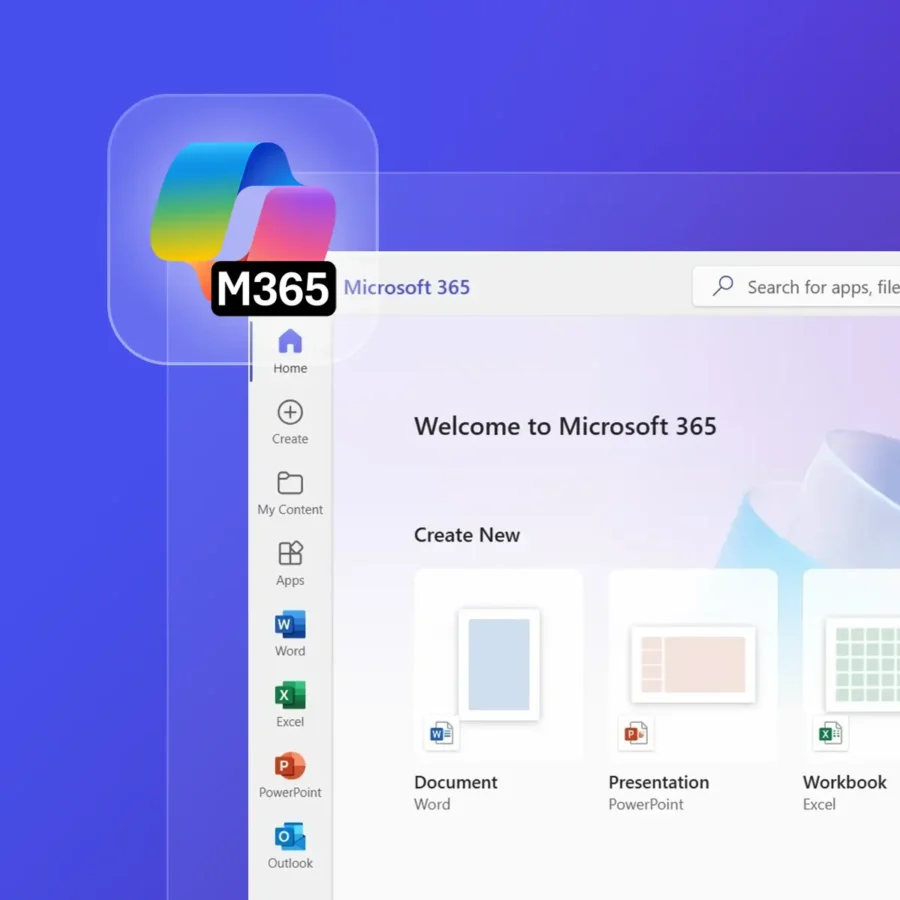
Task: Select the Presentation slide layout thumbnail
Action: click(x=693, y=664)
